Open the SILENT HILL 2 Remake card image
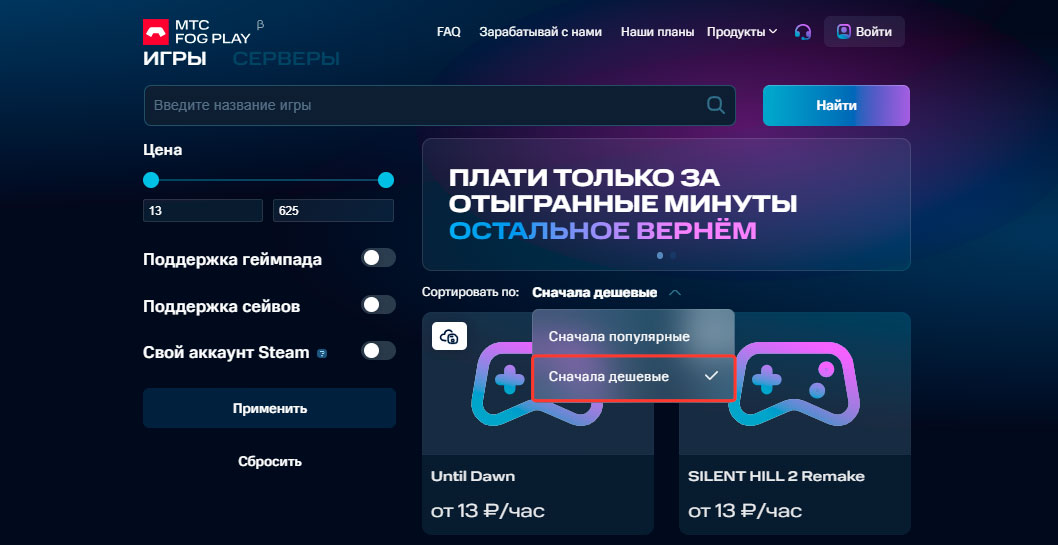1058x545 pixels. [795, 384]
